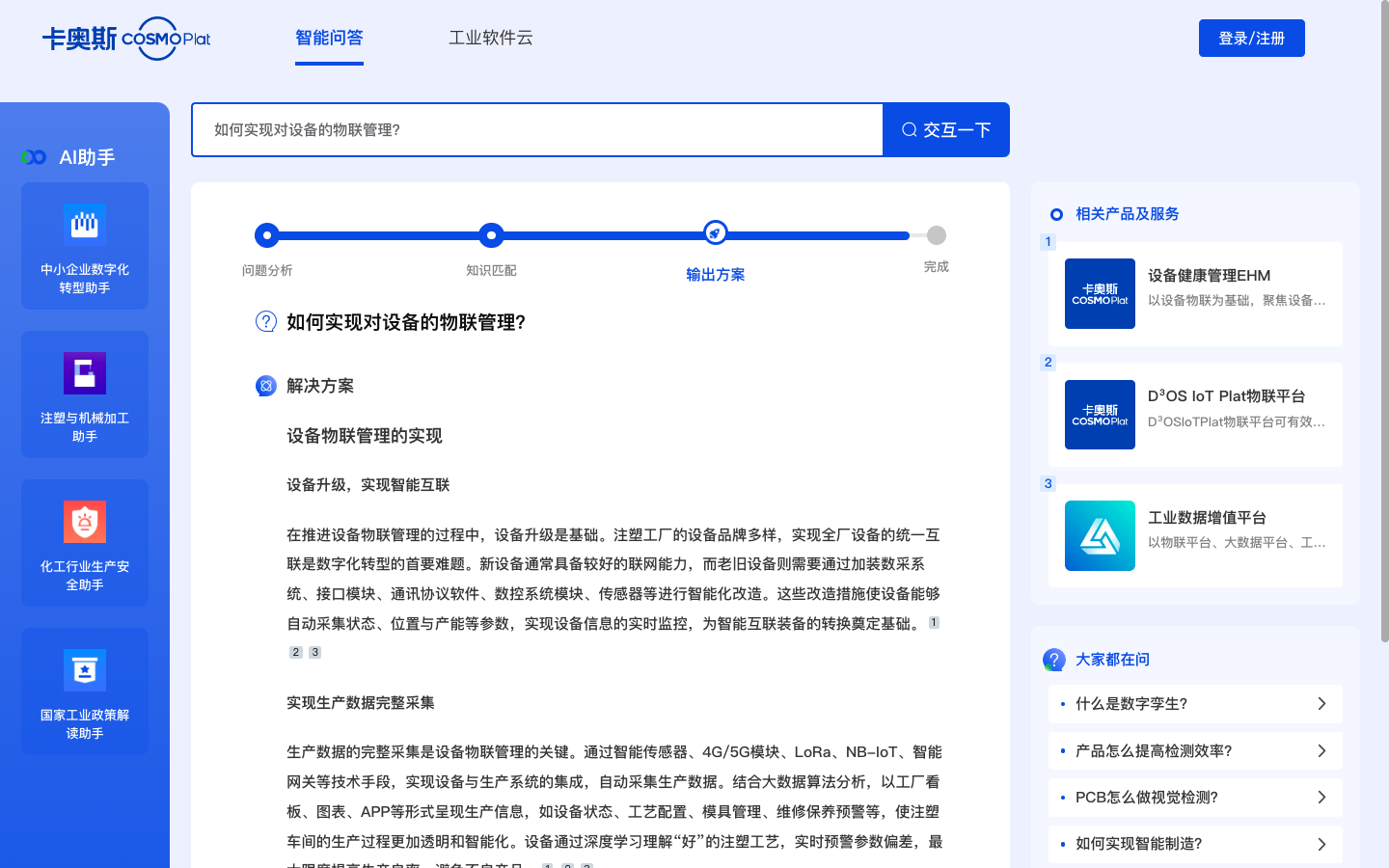
Task: Switch to the 工业软件云 tab
Action: coord(490,38)
